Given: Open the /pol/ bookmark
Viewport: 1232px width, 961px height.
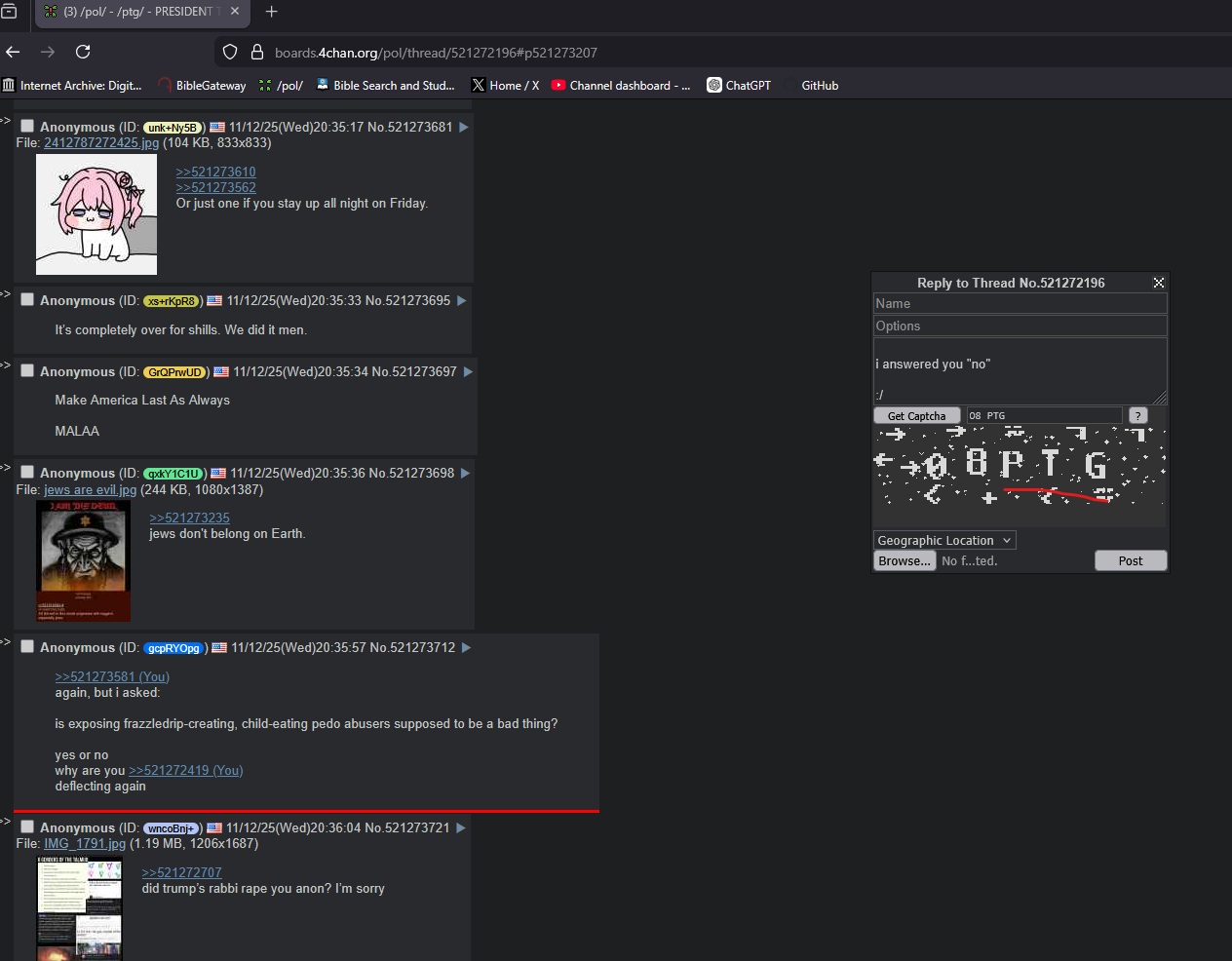Looking at the screenshot, I should click(281, 86).
